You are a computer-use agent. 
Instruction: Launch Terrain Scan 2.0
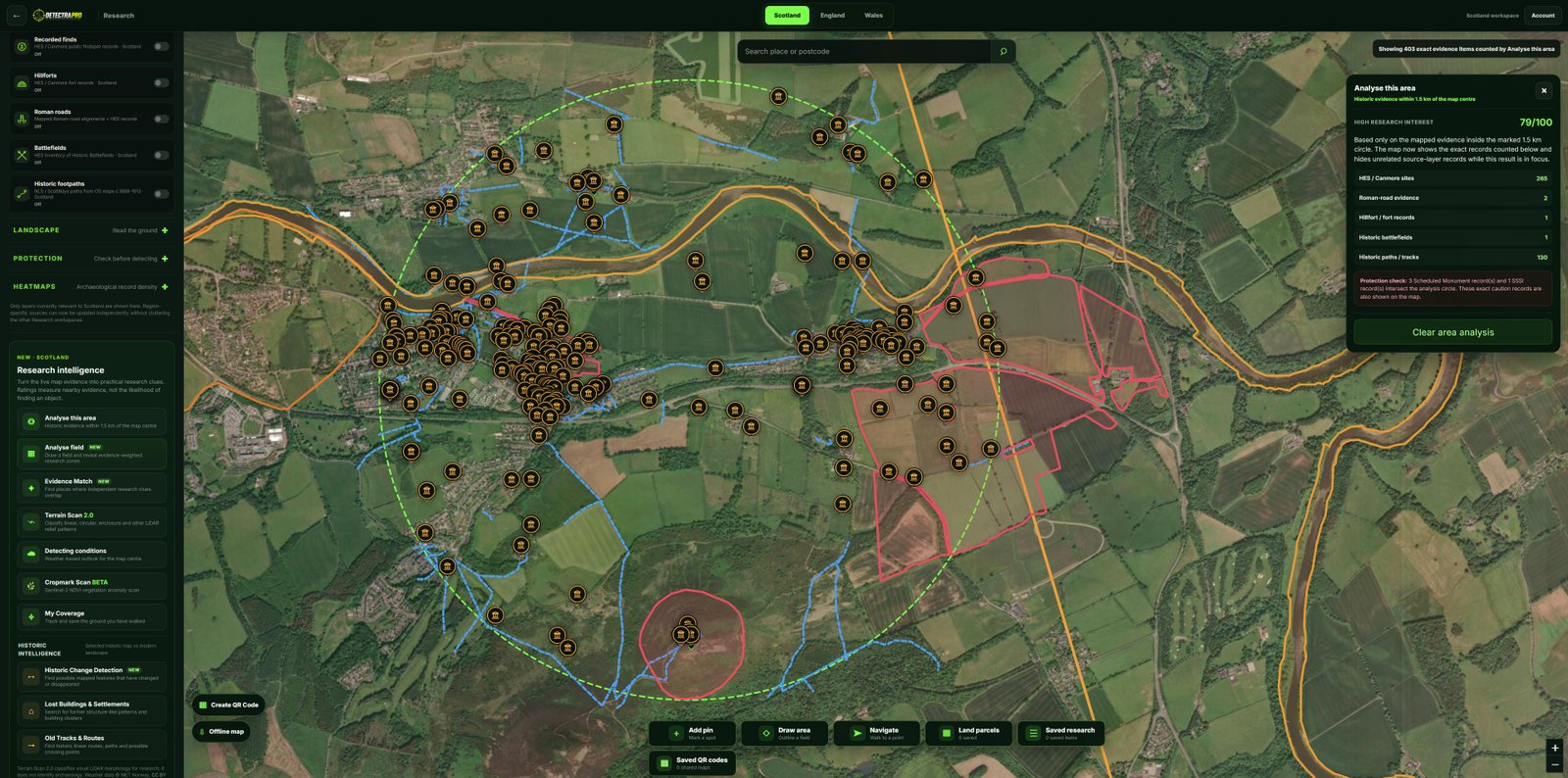(x=92, y=522)
